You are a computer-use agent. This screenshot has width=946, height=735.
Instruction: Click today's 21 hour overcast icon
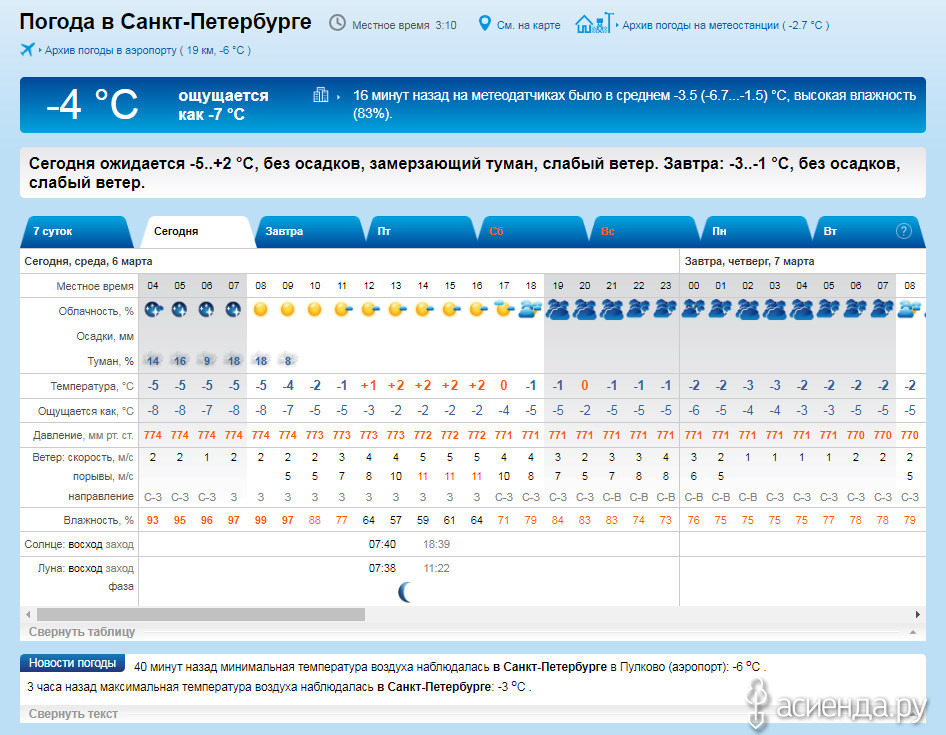pos(612,310)
